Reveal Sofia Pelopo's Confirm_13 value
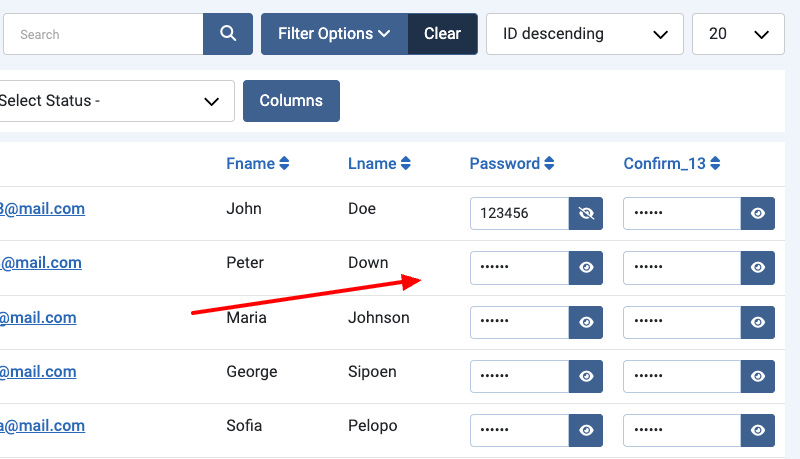The image size is (800, 459). pyautogui.click(x=758, y=430)
